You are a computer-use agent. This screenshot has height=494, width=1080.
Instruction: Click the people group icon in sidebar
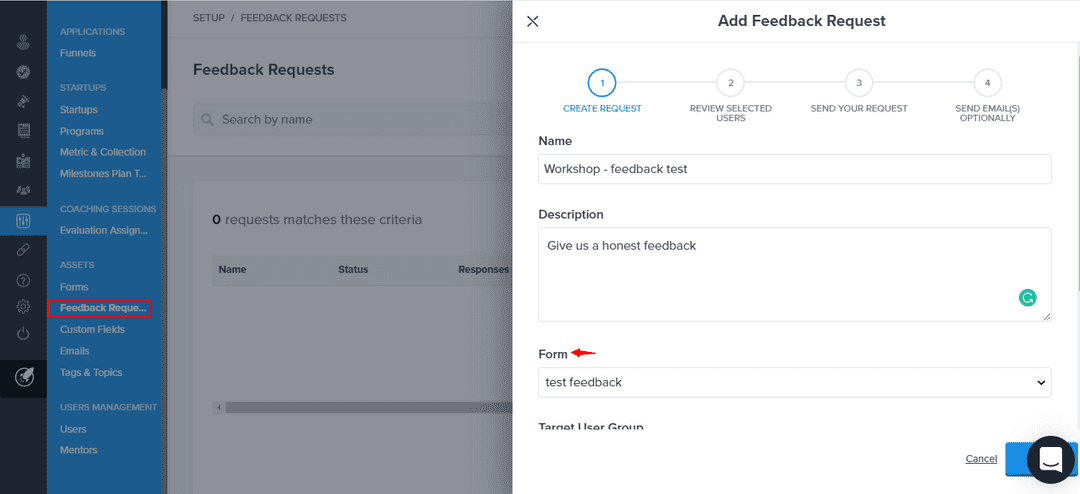click(x=23, y=190)
